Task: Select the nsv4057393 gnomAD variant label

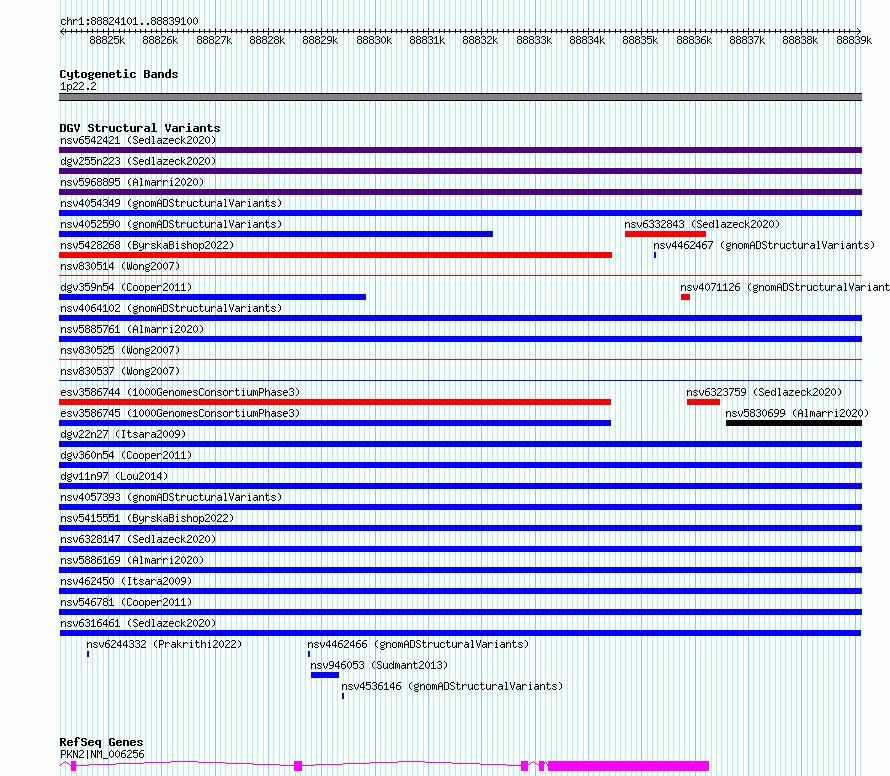Action: pyautogui.click(x=171, y=497)
